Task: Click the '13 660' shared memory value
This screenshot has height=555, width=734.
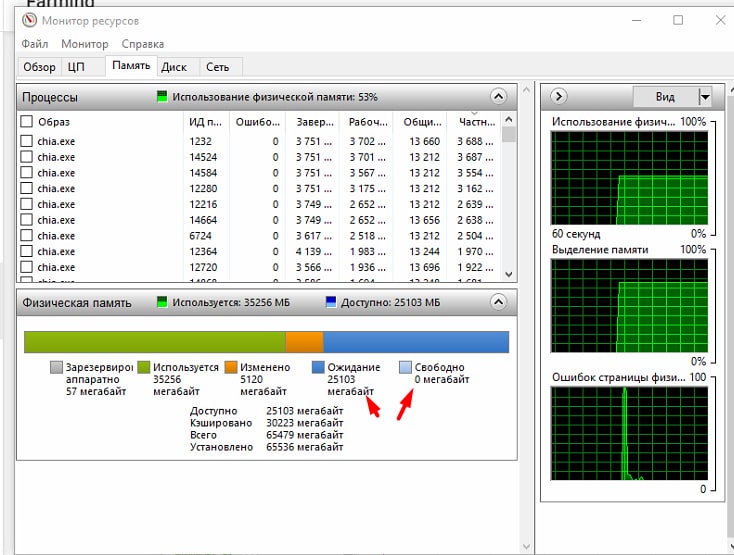Action: 425,141
